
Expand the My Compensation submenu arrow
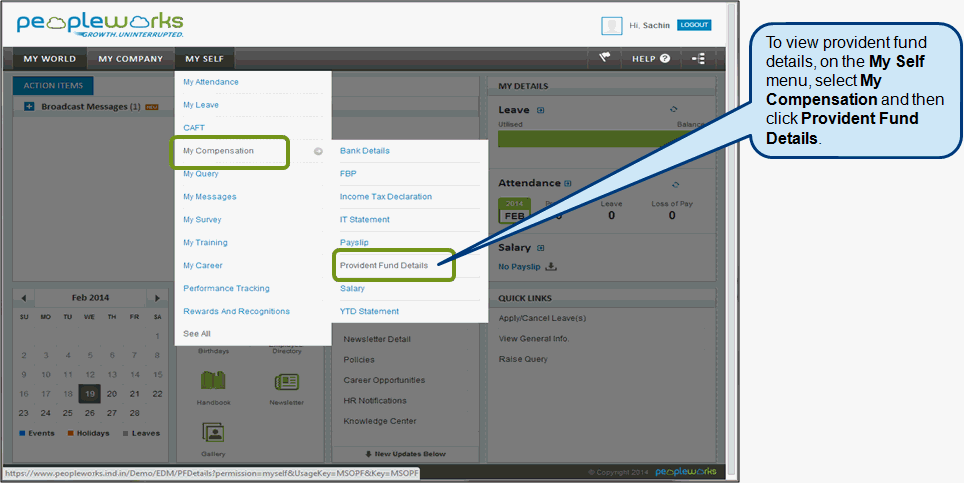click(x=318, y=151)
